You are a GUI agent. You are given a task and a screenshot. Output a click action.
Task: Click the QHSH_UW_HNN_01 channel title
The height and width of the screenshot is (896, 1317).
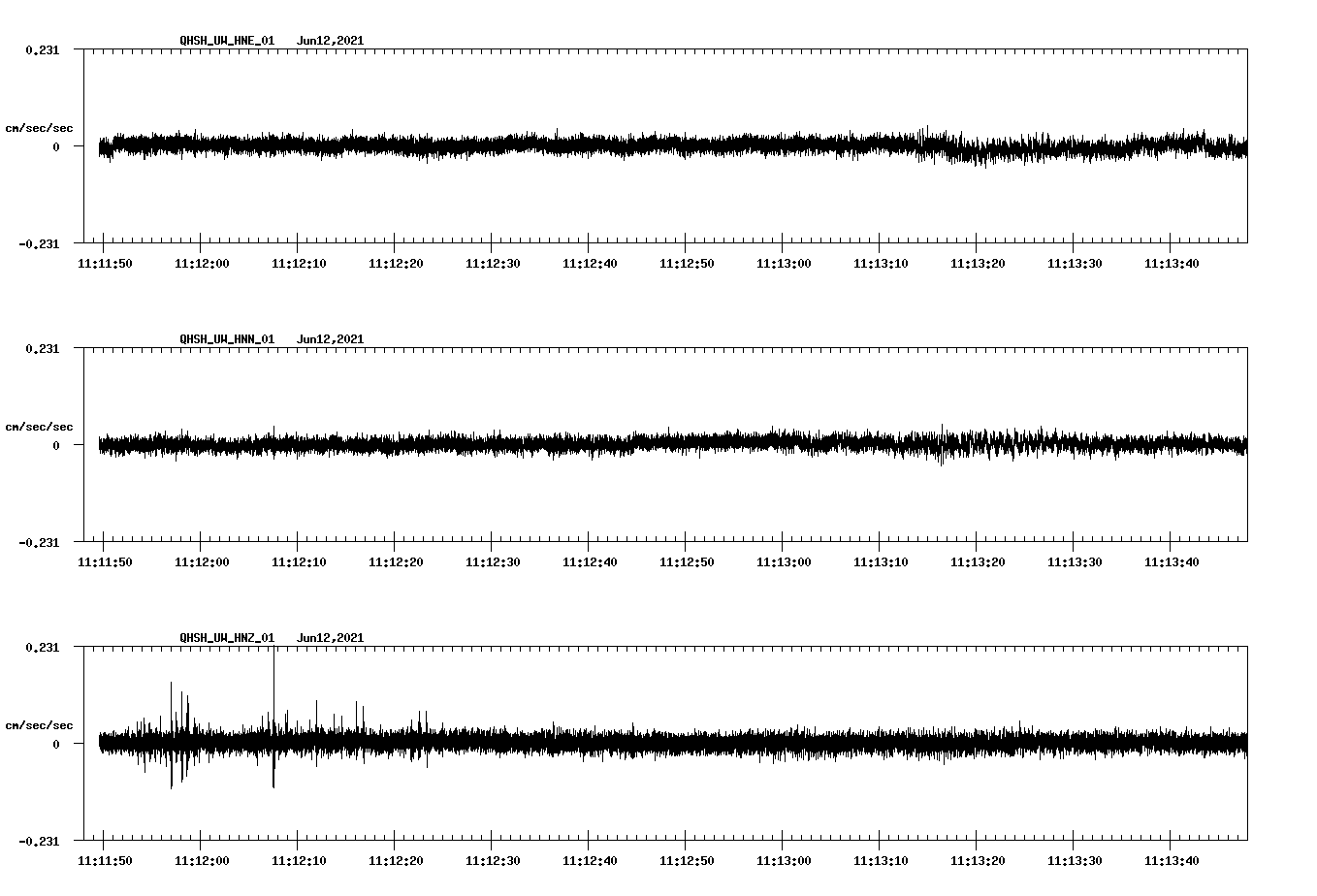coord(227,339)
